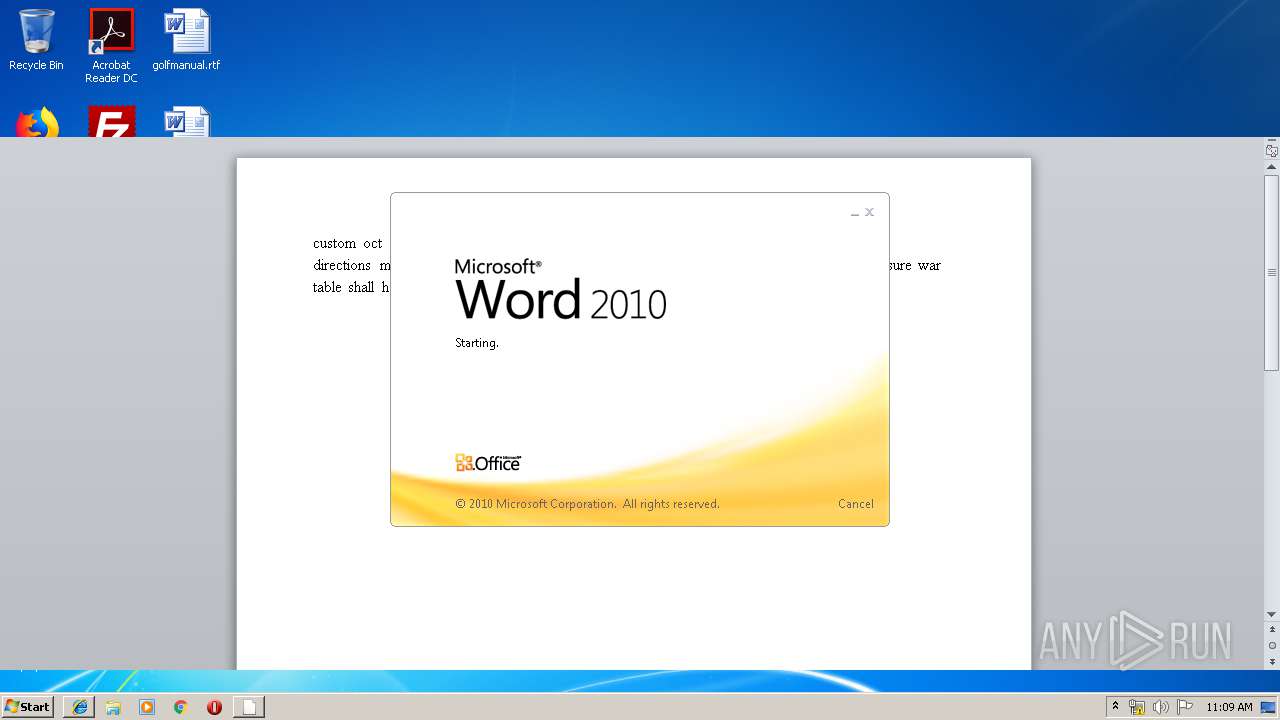Screen dimensions: 1280x720
Task: Open the volume control tray icon
Action: [1160, 707]
